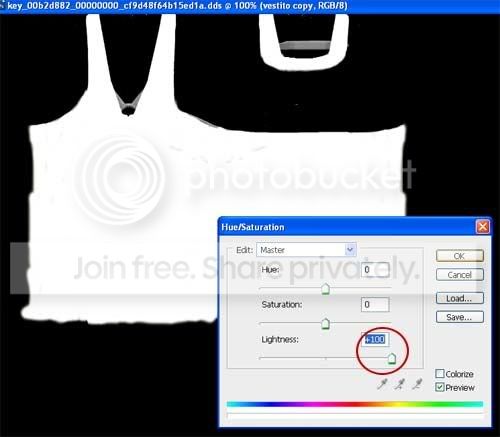Image resolution: width=500 pixels, height=437 pixels.
Task: Click the Lightness value field
Action: [x=375, y=339]
